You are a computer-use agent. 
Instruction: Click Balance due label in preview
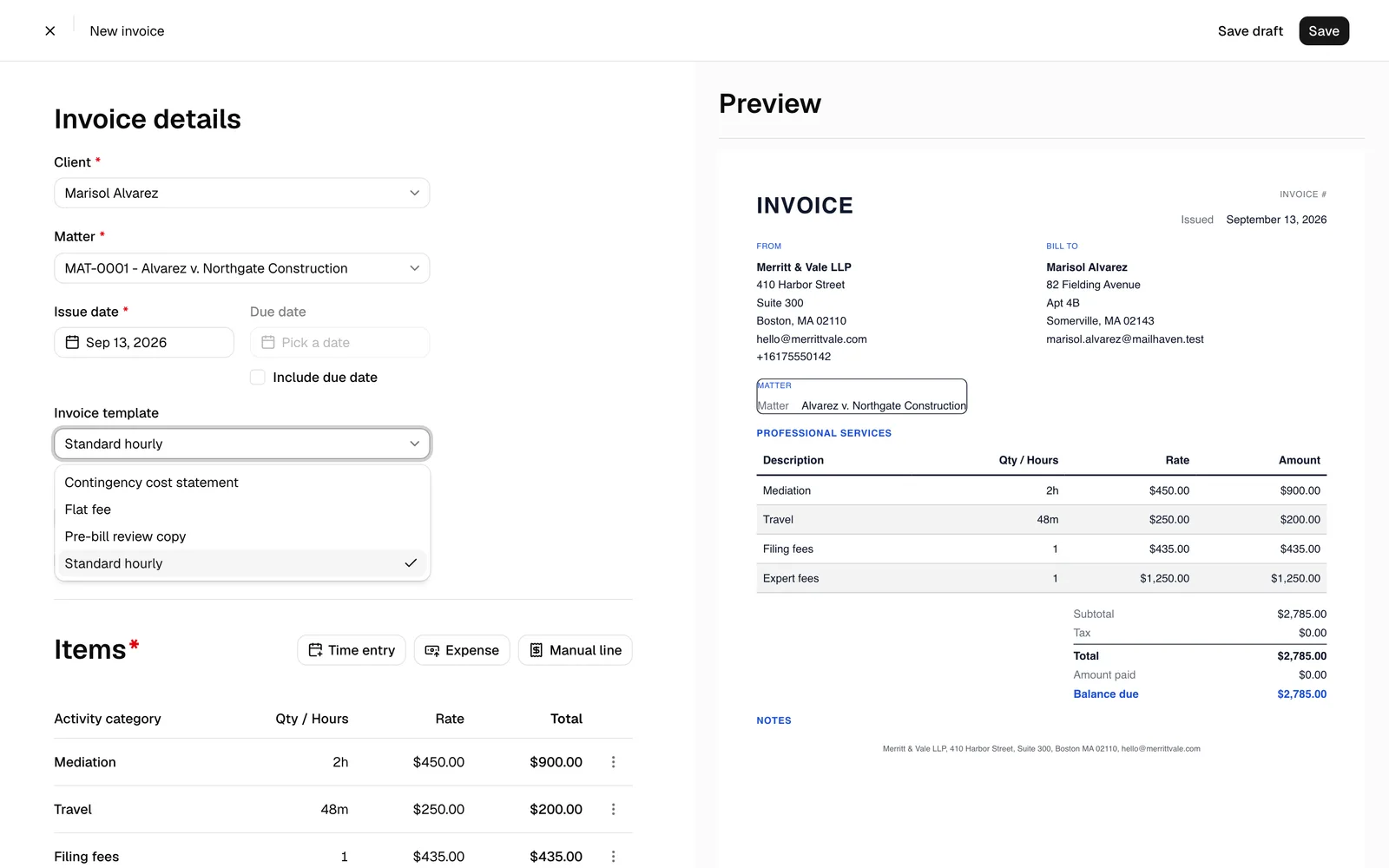tap(1105, 694)
